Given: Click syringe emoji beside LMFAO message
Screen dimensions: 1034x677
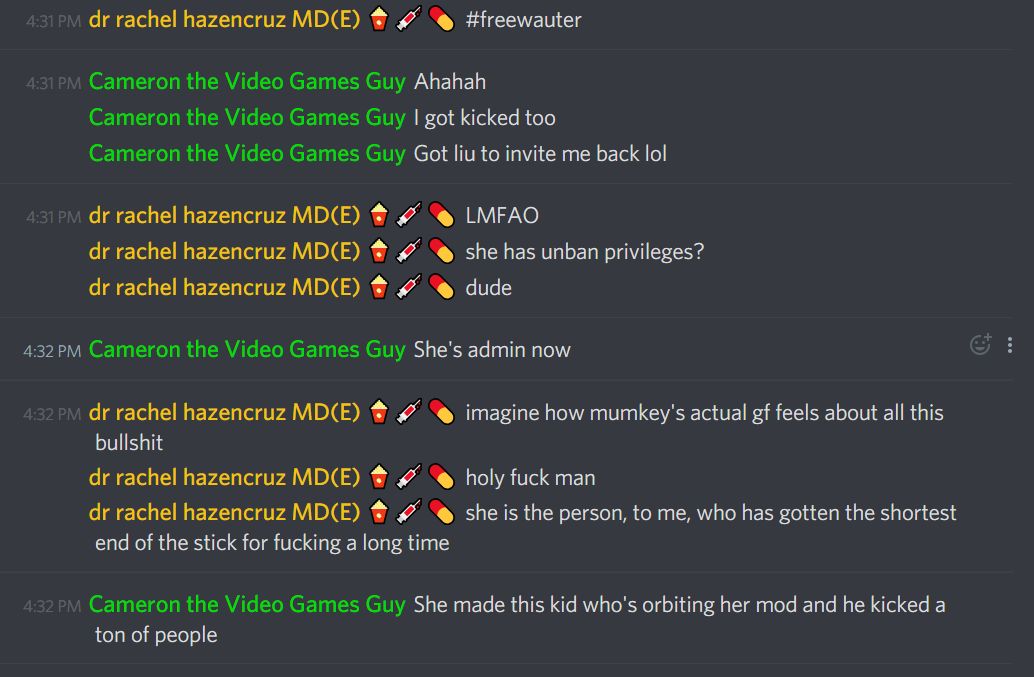Looking at the screenshot, I should (x=409, y=215).
